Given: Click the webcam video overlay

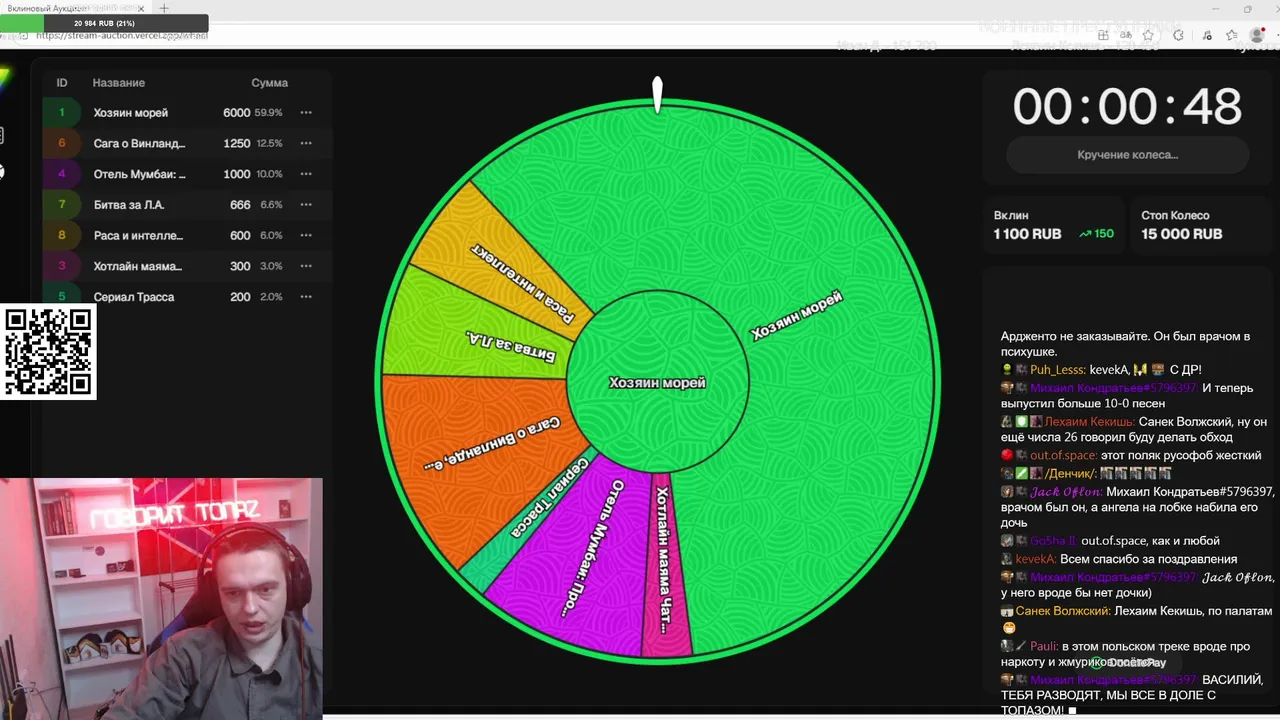Looking at the screenshot, I should 161,598.
